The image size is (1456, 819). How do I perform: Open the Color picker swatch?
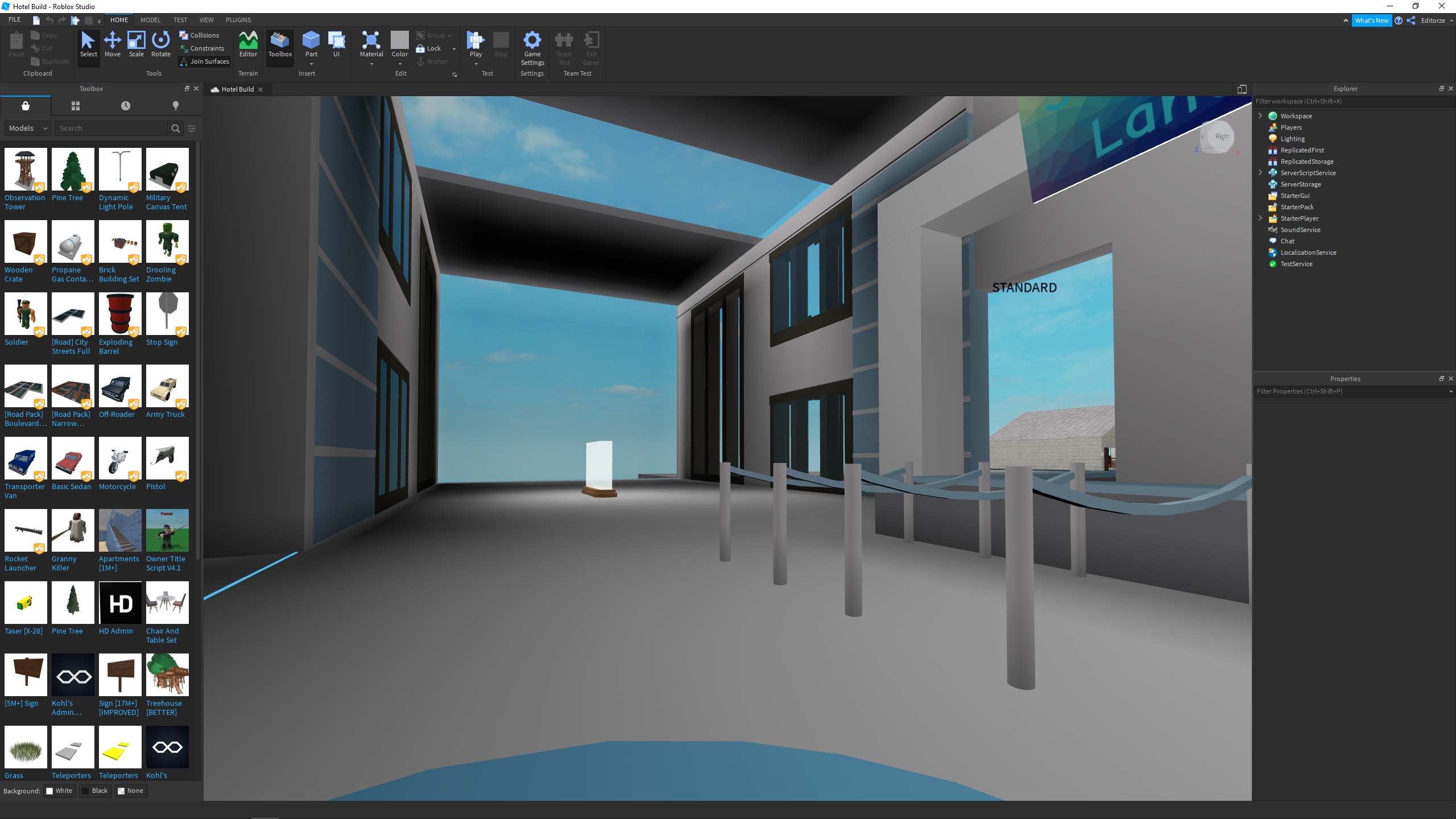[x=400, y=40]
